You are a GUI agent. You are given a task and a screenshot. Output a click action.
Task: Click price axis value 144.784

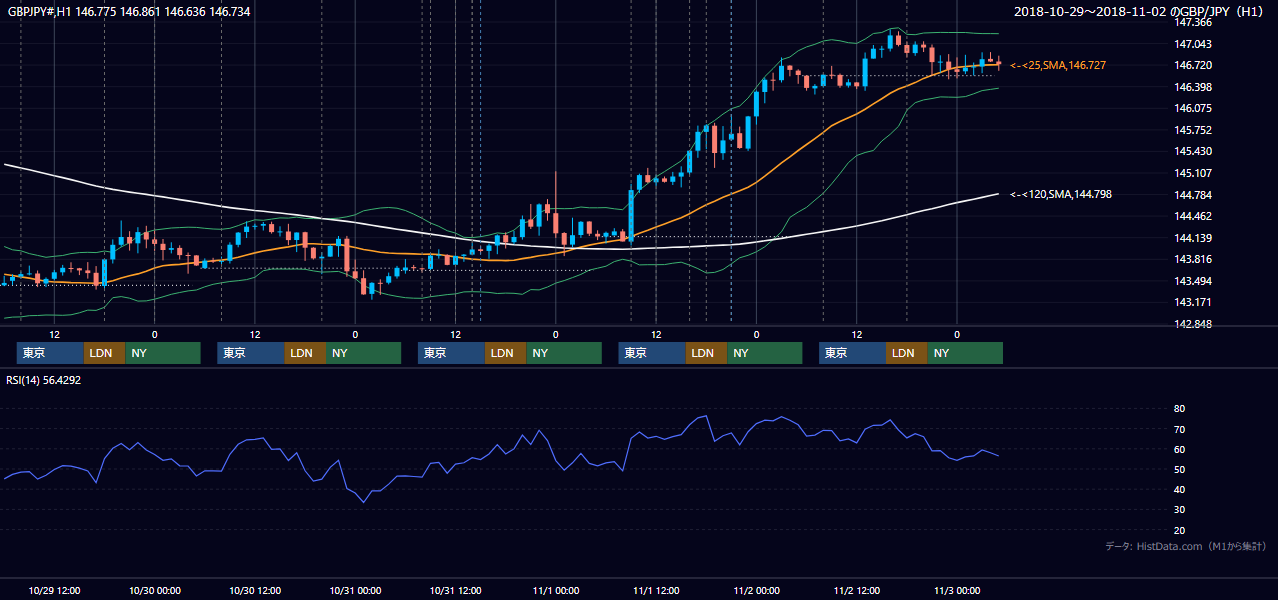1193,194
